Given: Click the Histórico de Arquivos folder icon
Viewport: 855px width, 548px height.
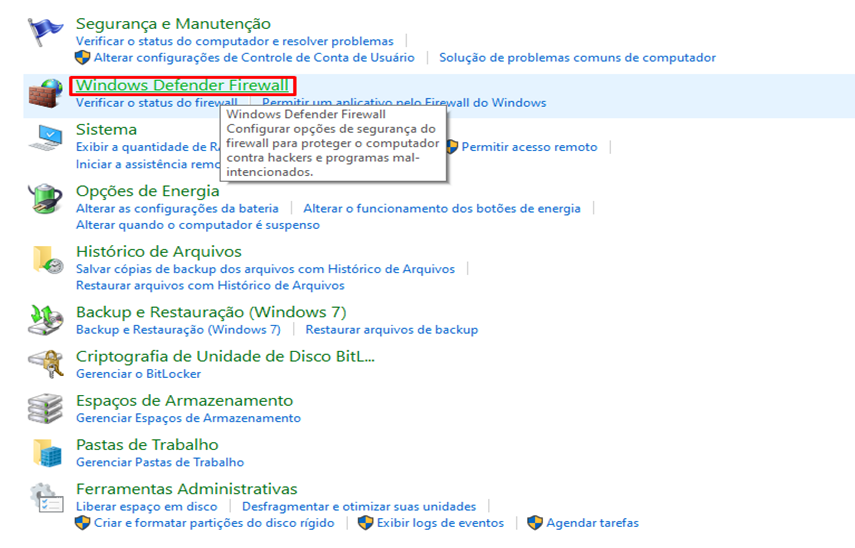Looking at the screenshot, I should coord(47,260).
